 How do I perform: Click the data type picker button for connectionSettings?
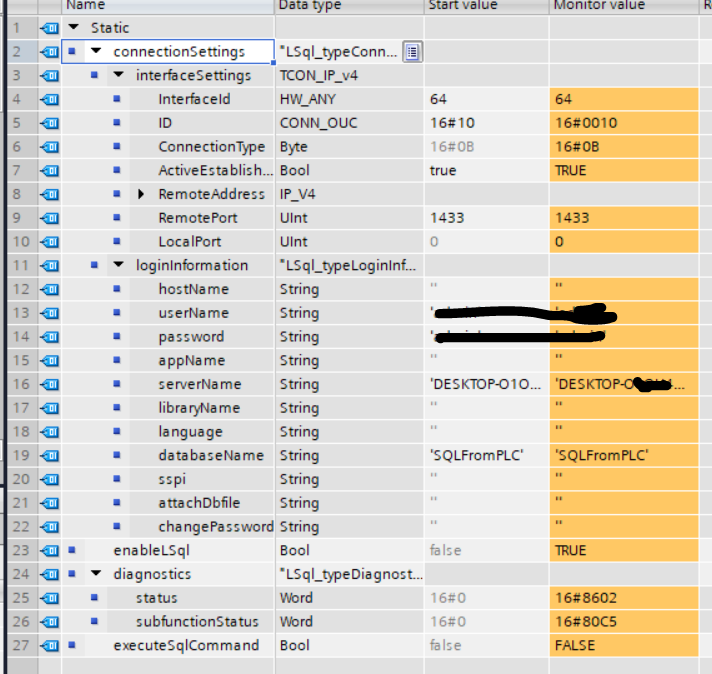click(412, 51)
